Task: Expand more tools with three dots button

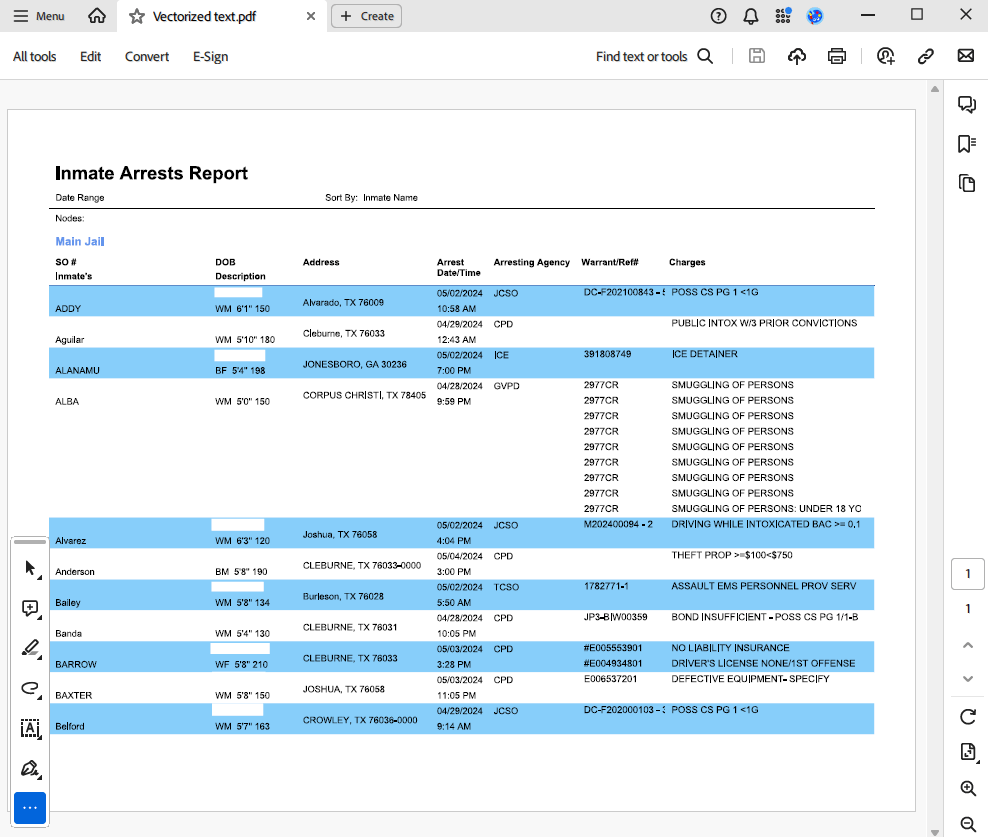Action: pos(29,807)
